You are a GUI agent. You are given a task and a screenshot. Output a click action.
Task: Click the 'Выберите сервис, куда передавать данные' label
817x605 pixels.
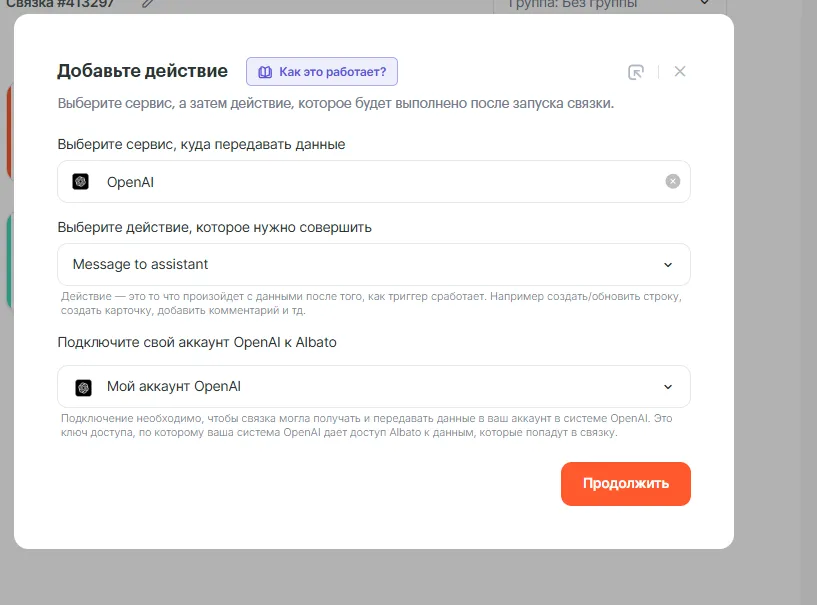pos(201,144)
